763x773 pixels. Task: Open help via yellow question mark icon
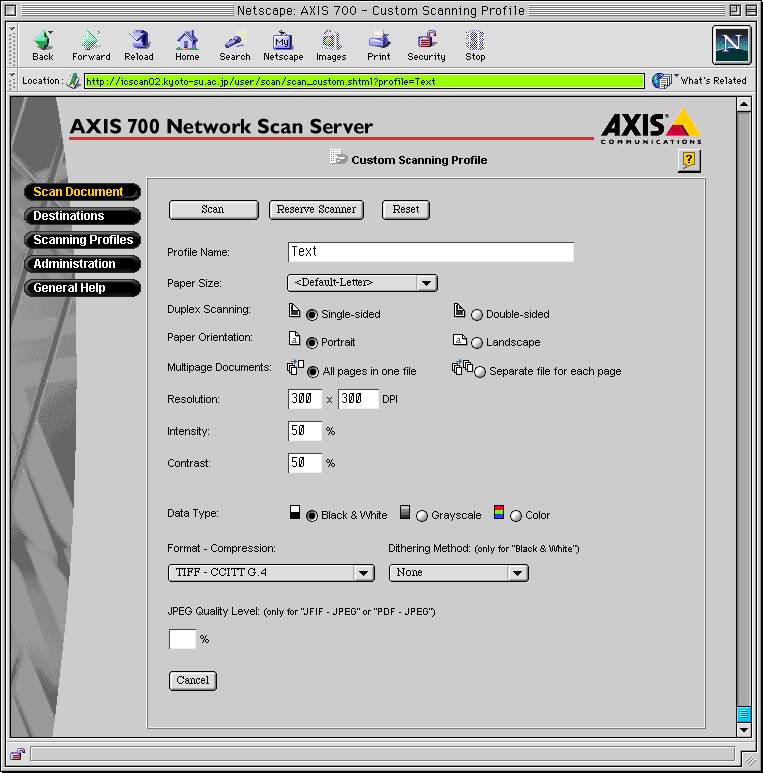pos(689,160)
